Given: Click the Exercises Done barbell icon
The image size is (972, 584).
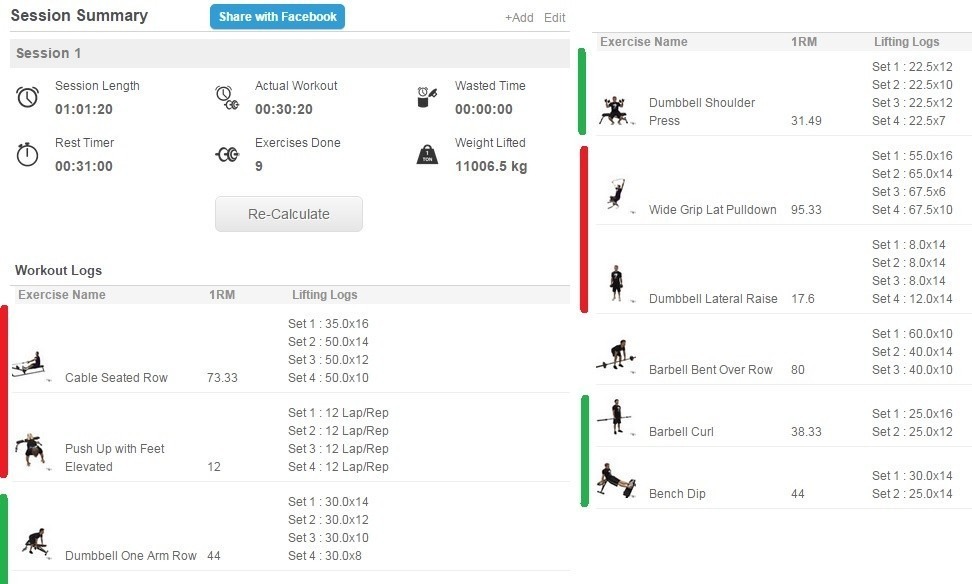Looking at the screenshot, I should (x=227, y=154).
